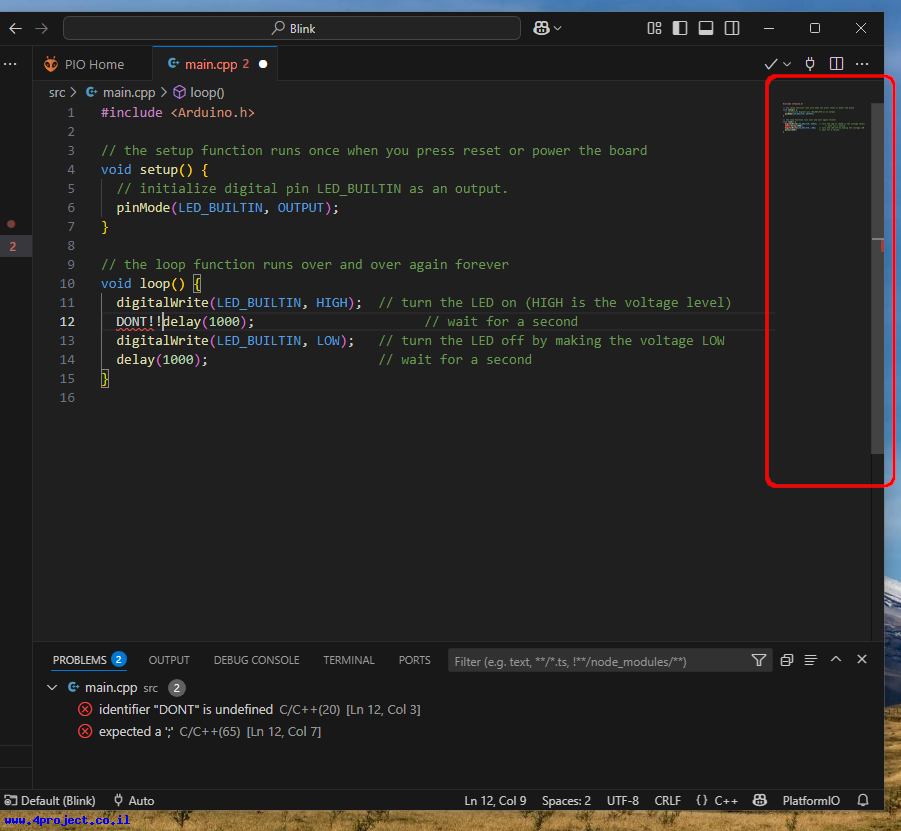Switch to the OUTPUT panel tab
Screen dimensions: 901x831
(x=169, y=660)
